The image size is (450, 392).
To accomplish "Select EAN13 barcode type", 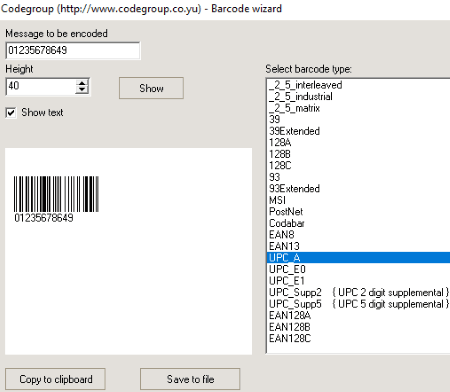I will tap(359, 246).
